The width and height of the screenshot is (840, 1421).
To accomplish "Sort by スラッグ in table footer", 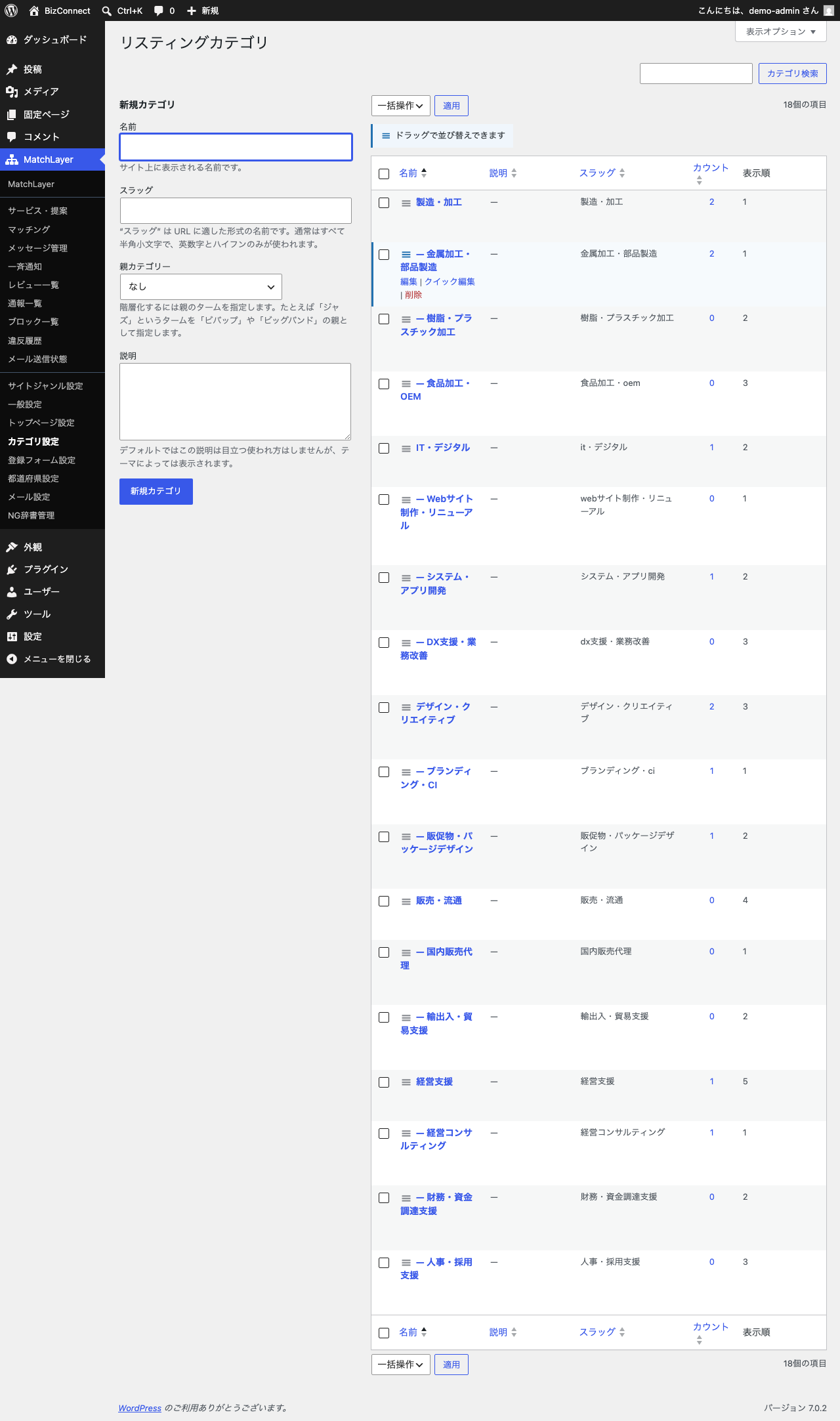I will tap(602, 1332).
